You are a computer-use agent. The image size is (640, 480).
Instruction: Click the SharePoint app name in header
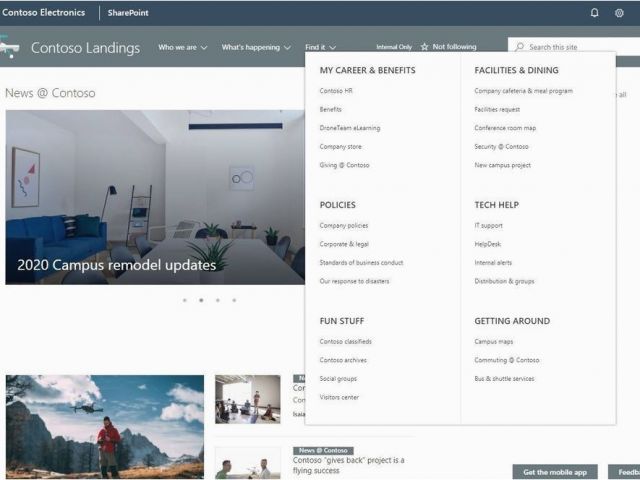click(128, 13)
